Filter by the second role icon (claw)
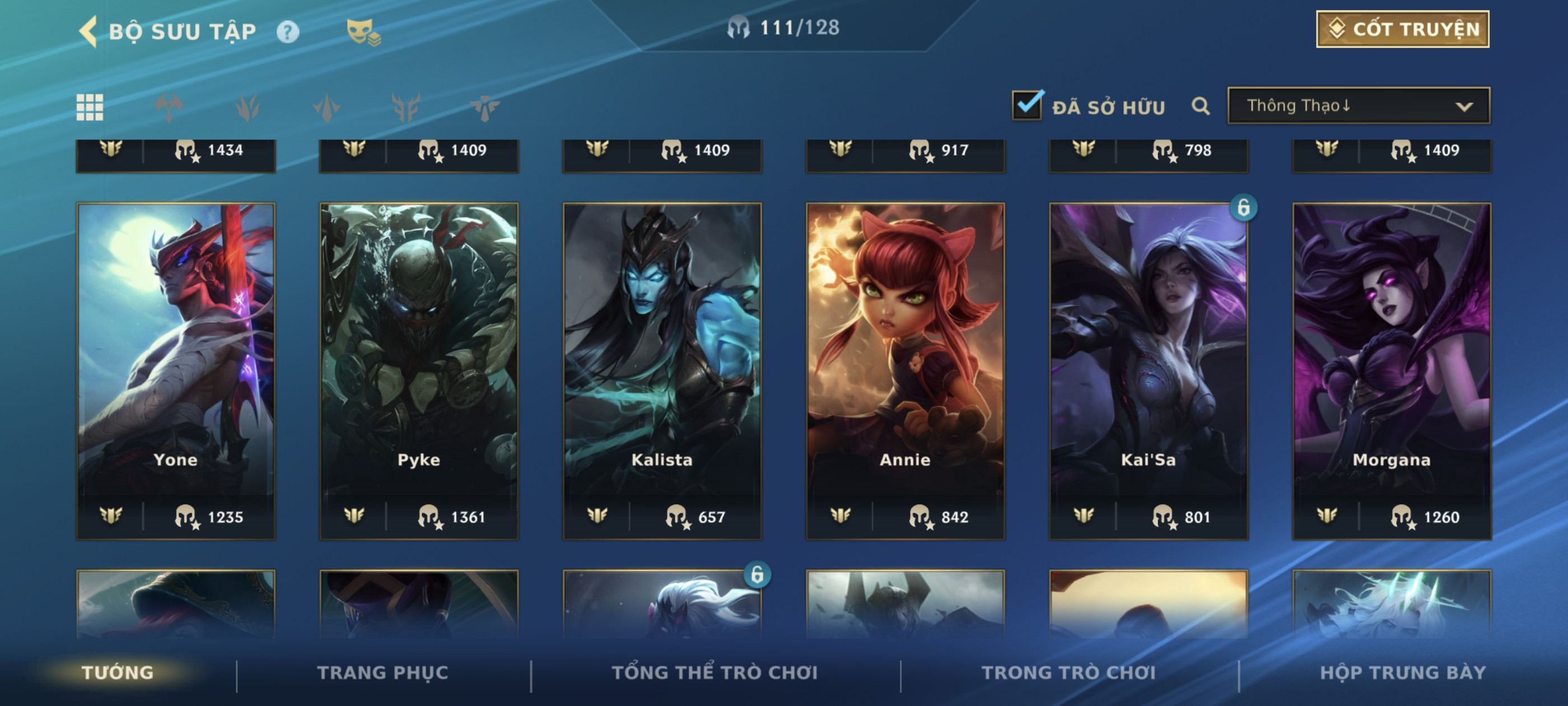This screenshot has width=1568, height=706. click(x=247, y=108)
